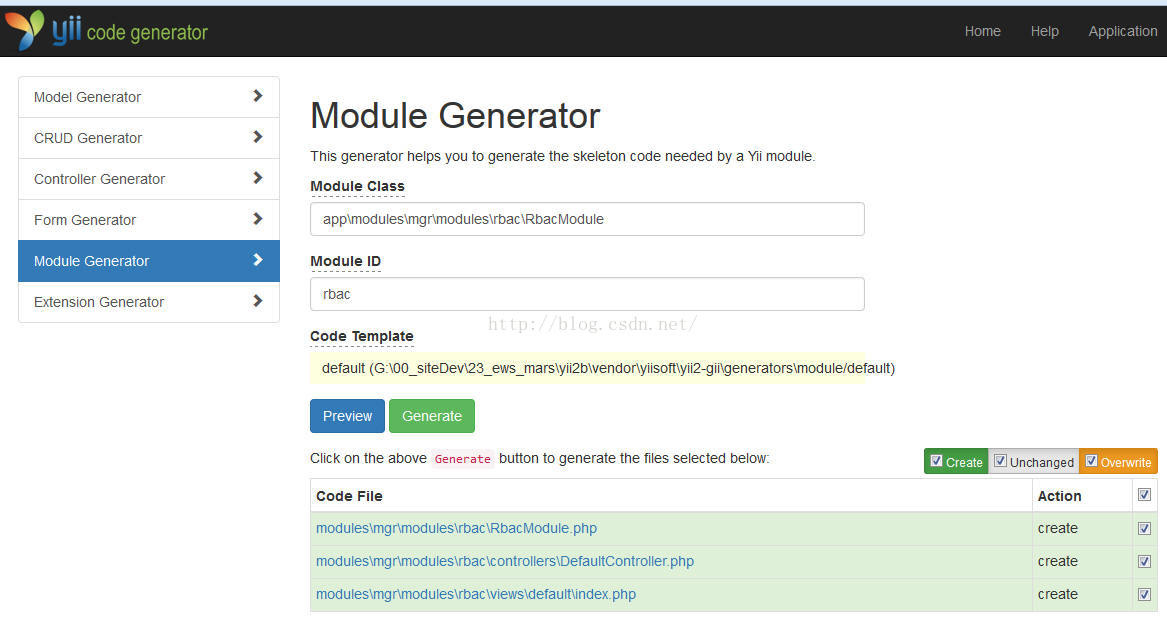Click chevron beside Form Generator
Screen dimensions: 1167x627
point(258,219)
